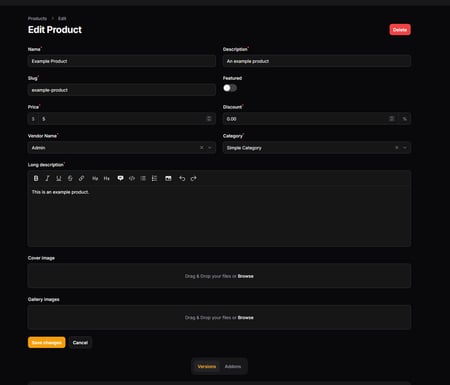450x385 pixels.
Task: Click the dollar prefix on Price field
Action: 33,119
